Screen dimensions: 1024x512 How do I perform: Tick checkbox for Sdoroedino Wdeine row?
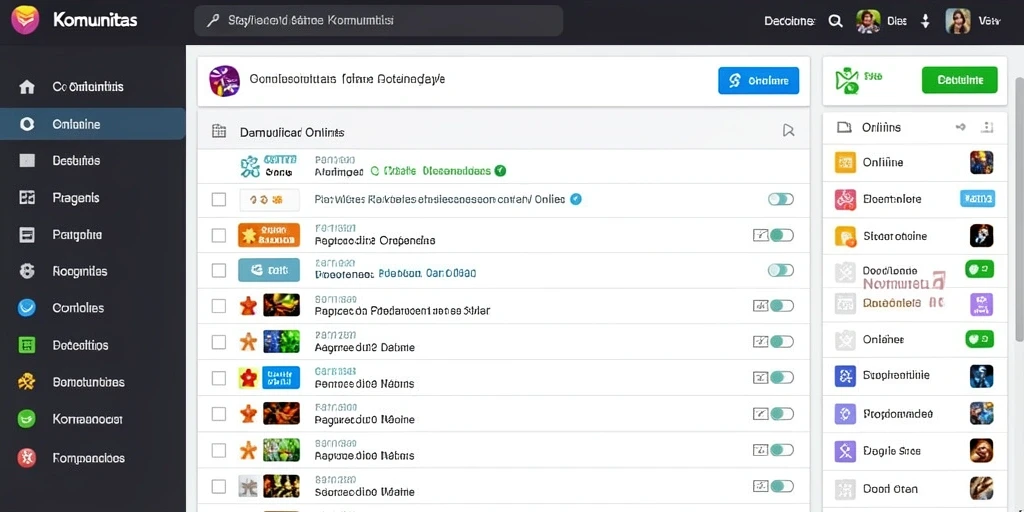point(219,486)
